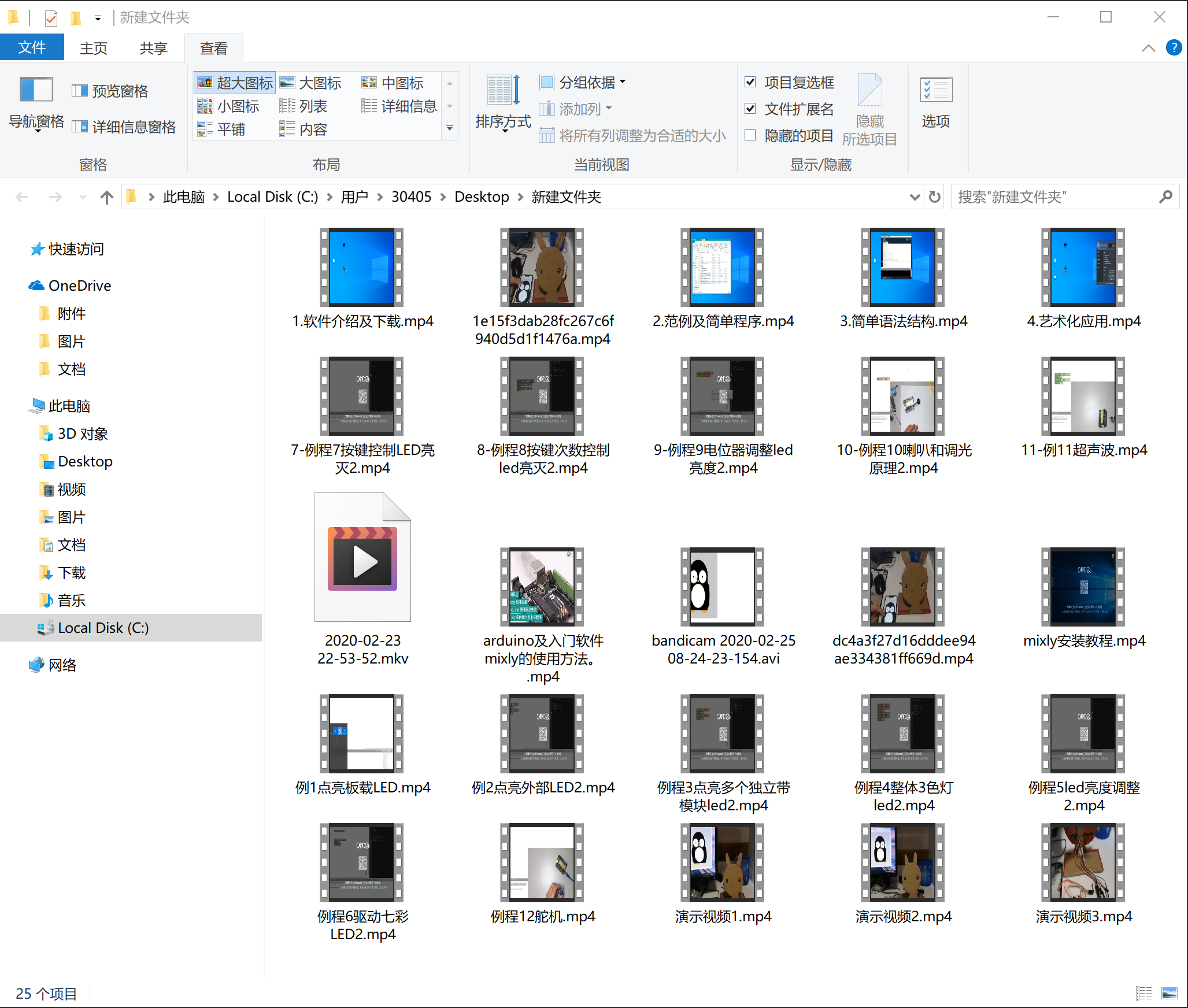This screenshot has width=1188, height=1008.
Task: Select the Extra large icons layout
Action: [235, 83]
